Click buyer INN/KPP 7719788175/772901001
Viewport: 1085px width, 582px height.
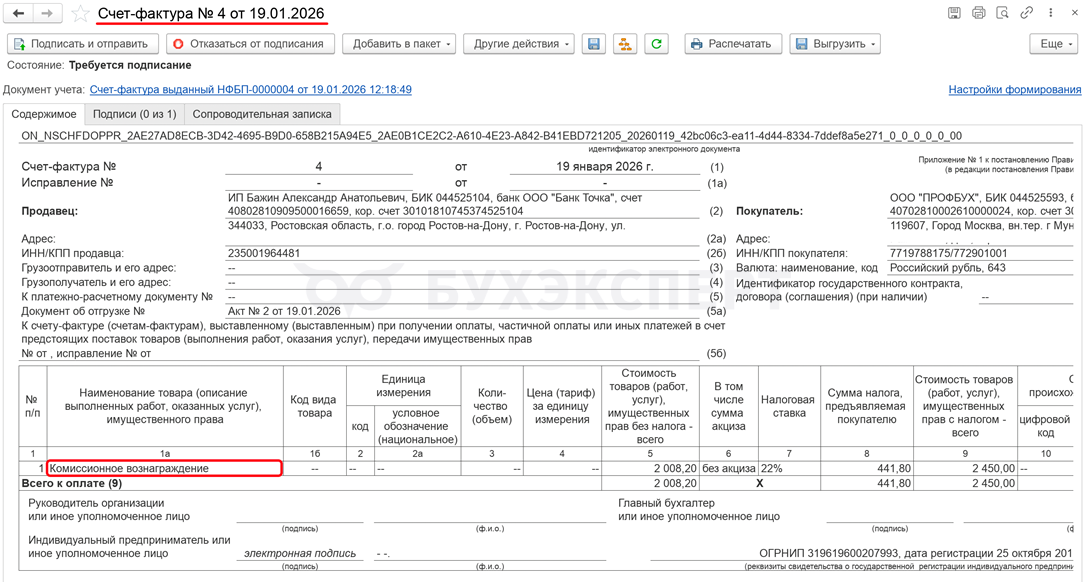949,253
